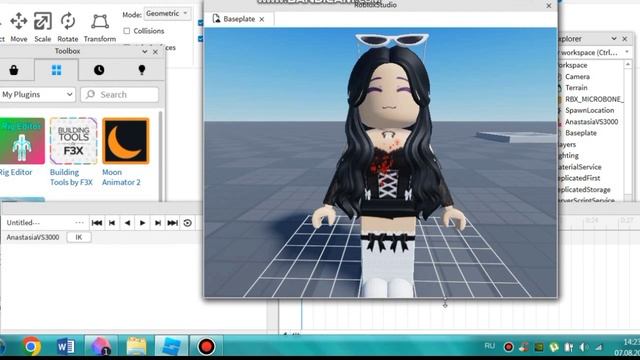Select Terrain in Explorer

pos(576,88)
